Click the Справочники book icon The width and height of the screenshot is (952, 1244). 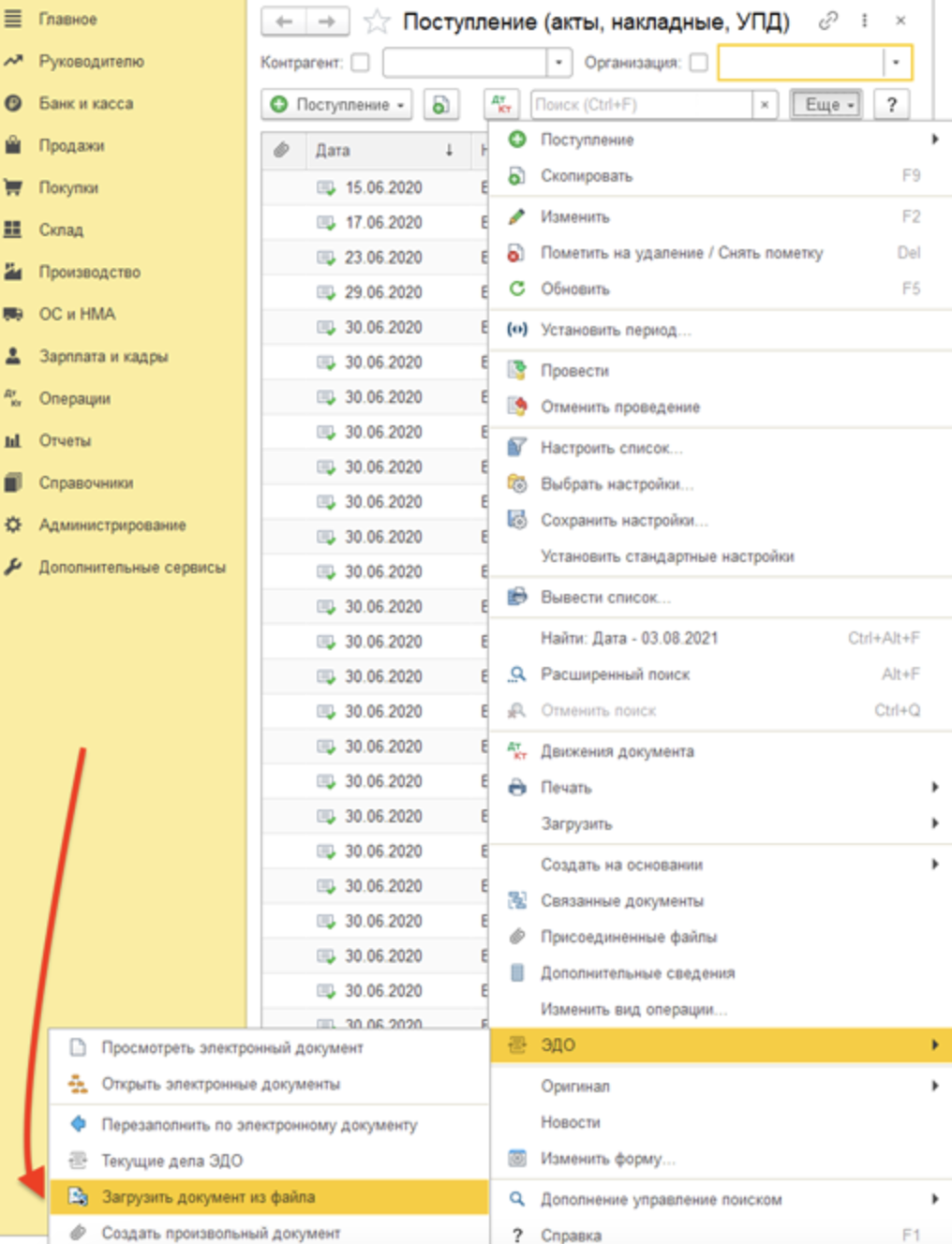(13, 482)
